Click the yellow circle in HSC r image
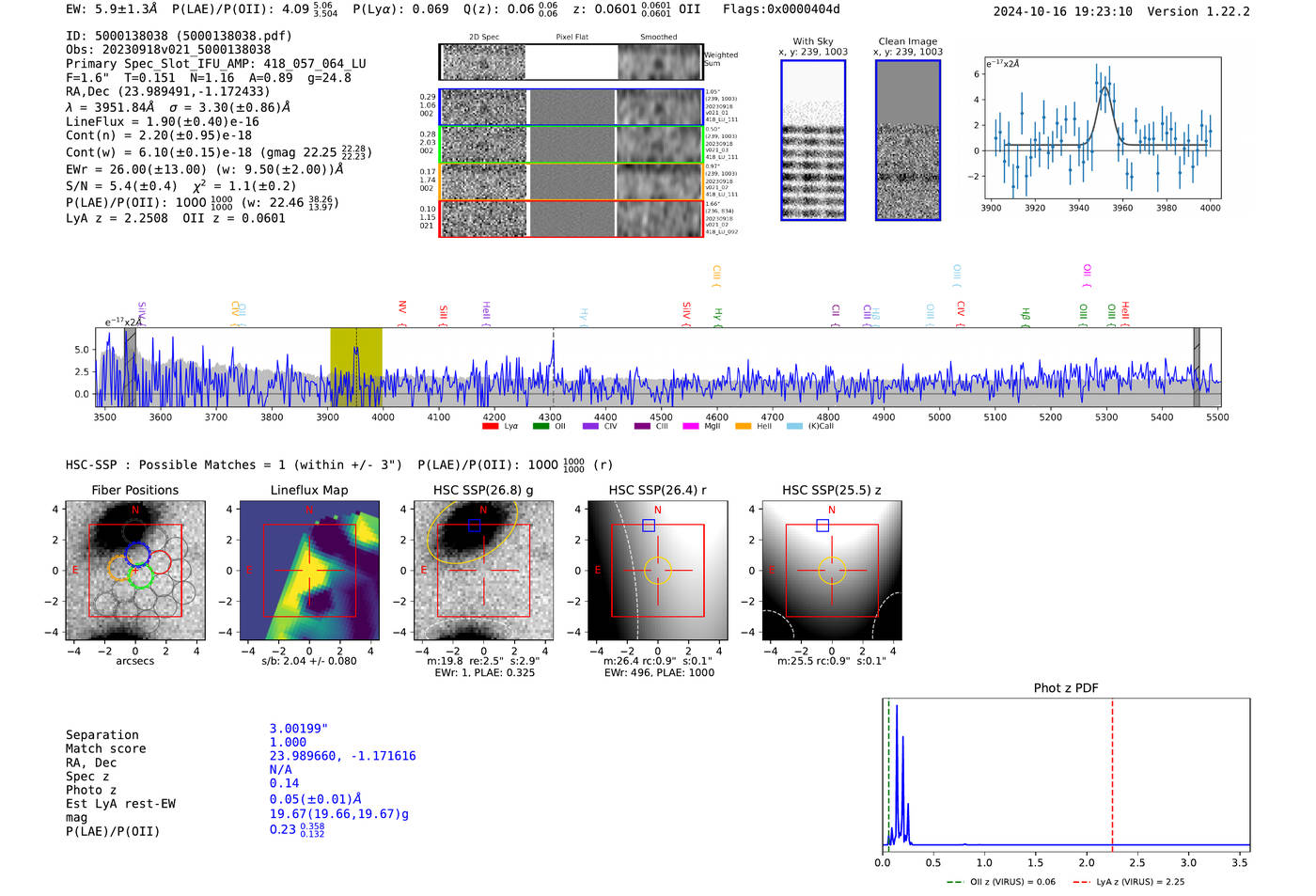Screen dimensions: 1316x896 tap(657, 571)
